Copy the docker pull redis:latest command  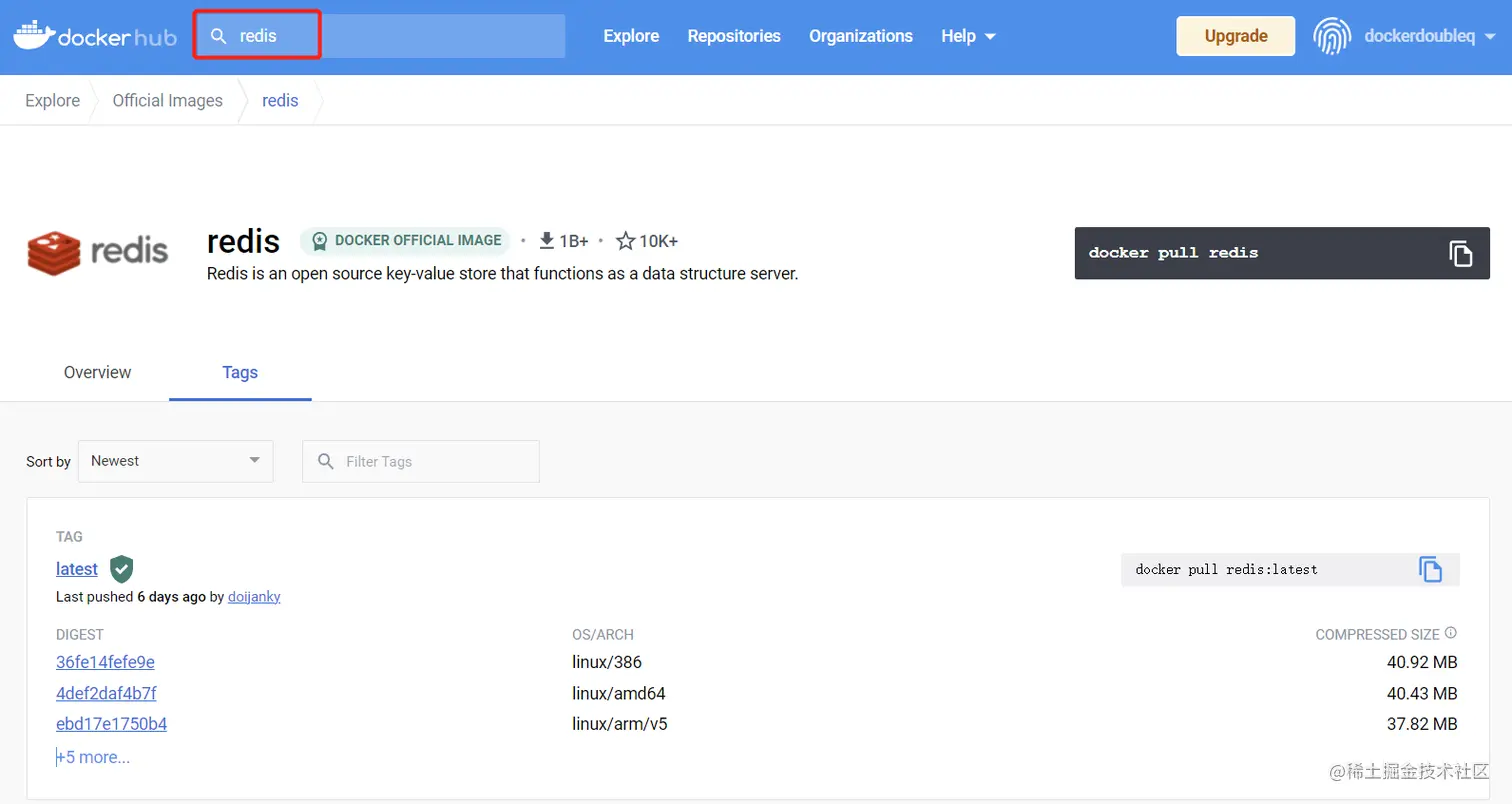click(x=1430, y=569)
